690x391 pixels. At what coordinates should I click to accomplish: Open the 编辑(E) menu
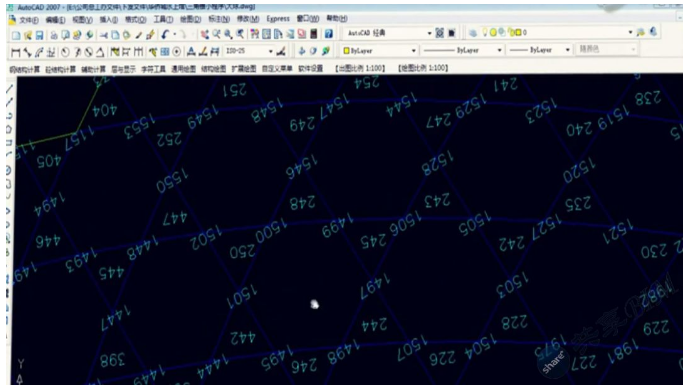(55, 20)
